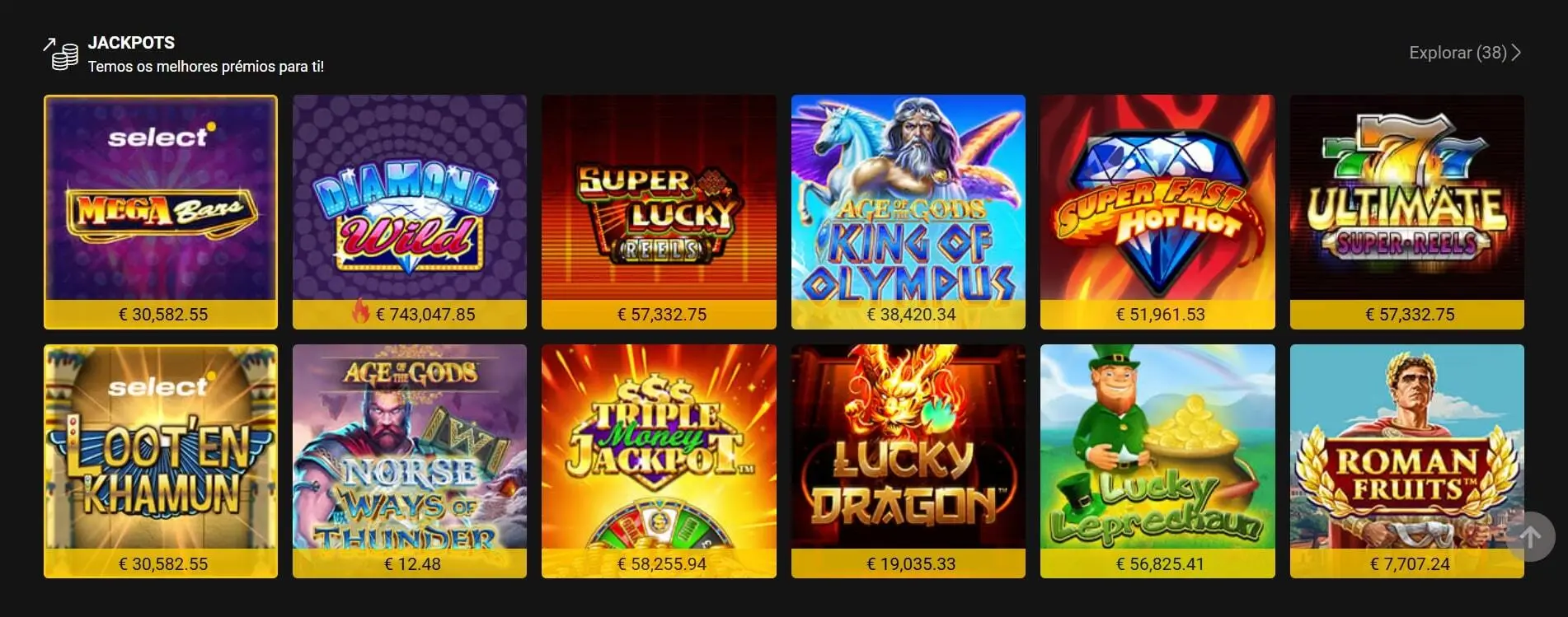Click the scroll-to-top arrow button
Screen dimensions: 1568x617
click(x=1530, y=537)
